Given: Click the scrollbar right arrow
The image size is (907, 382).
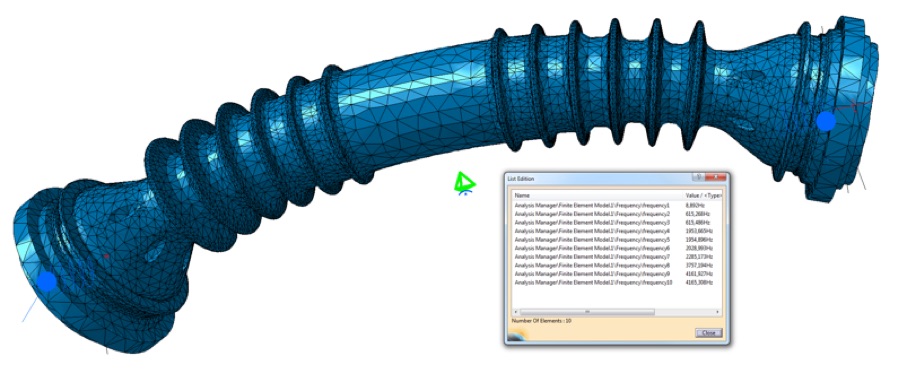Looking at the screenshot, I should (x=718, y=312).
